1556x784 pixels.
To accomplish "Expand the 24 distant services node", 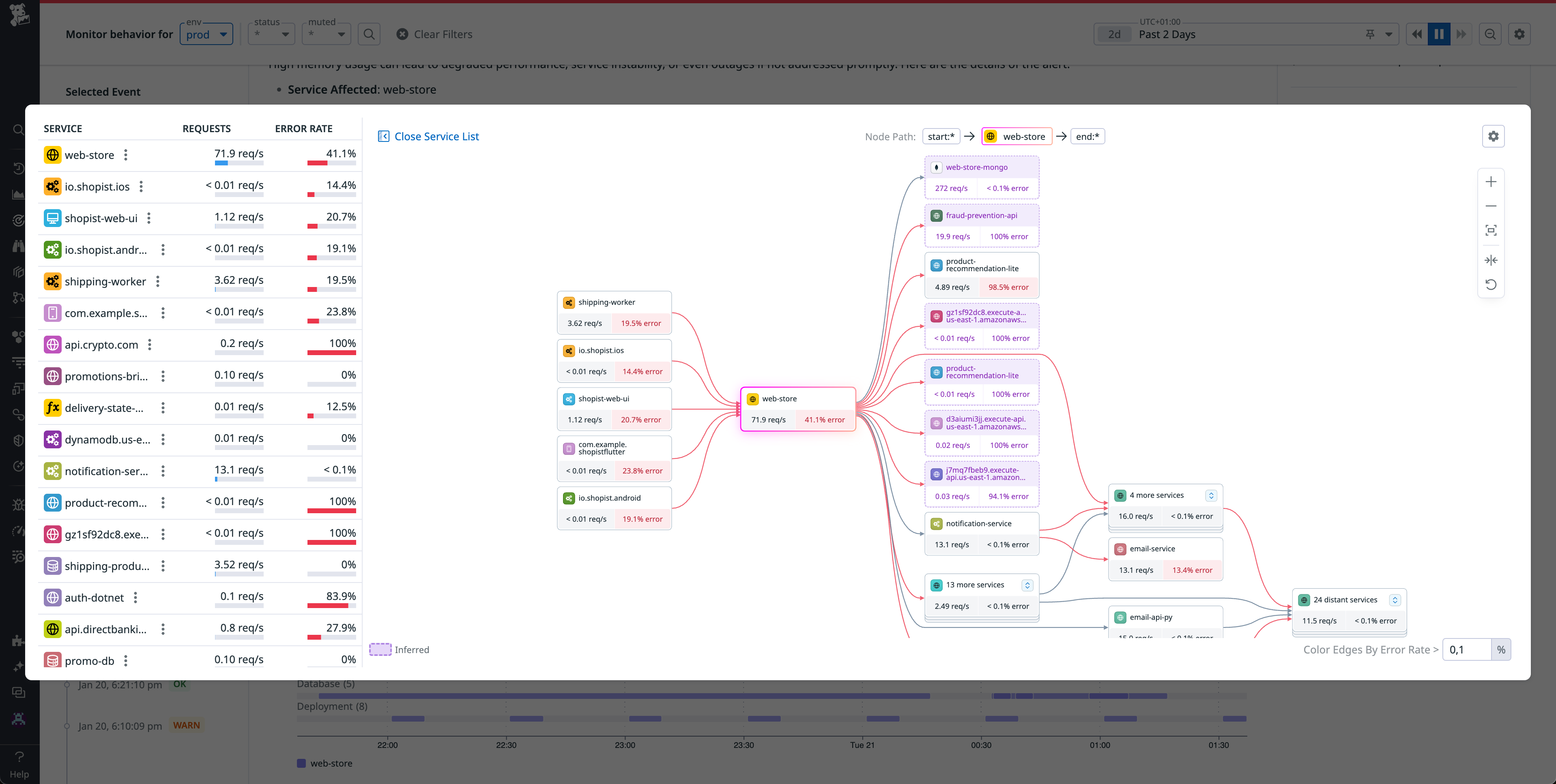I will (x=1395, y=599).
